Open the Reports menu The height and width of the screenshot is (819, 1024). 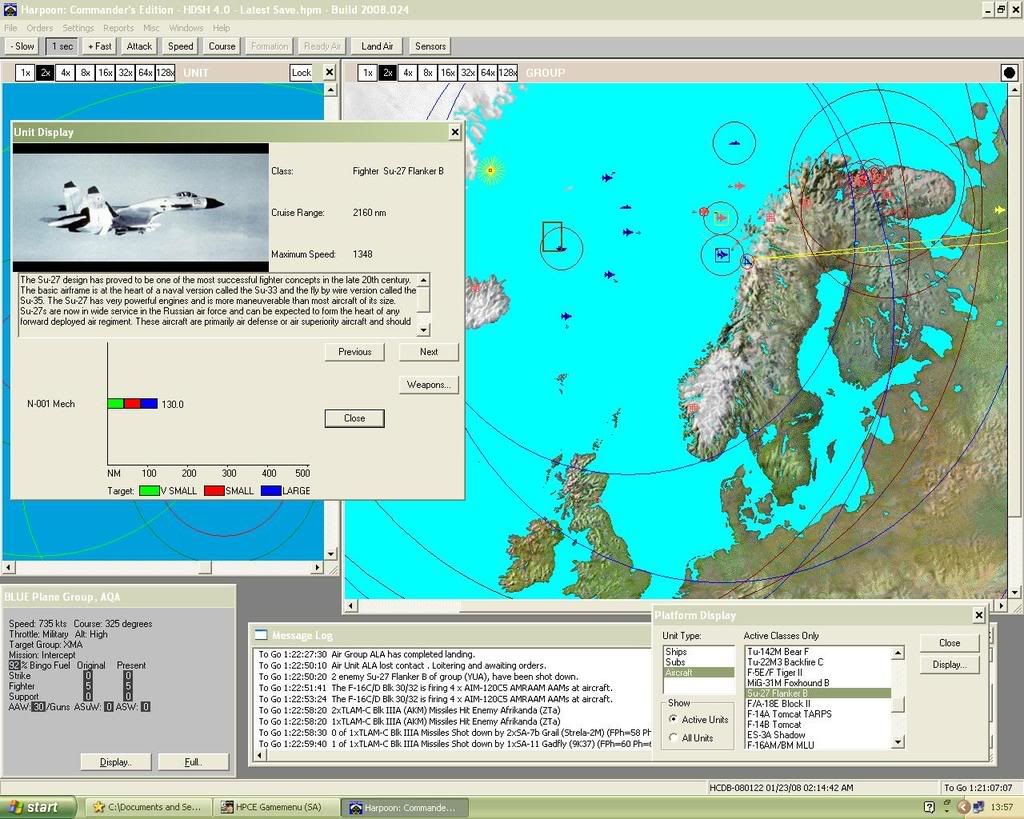point(118,28)
